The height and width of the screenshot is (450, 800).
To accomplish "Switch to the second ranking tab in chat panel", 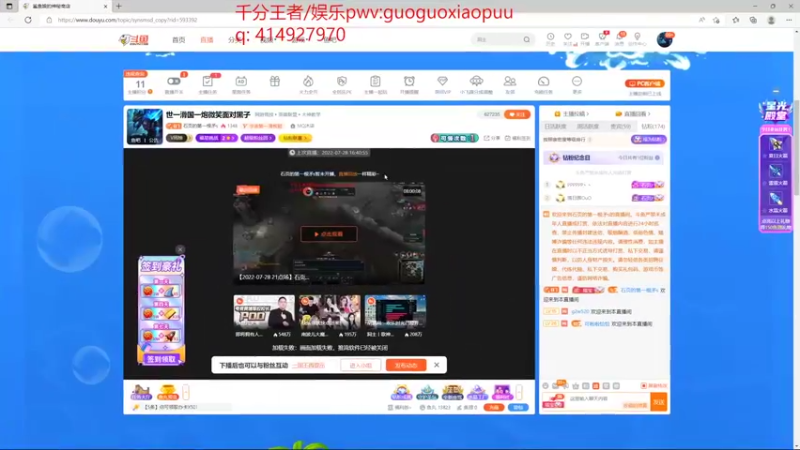I will (588, 127).
